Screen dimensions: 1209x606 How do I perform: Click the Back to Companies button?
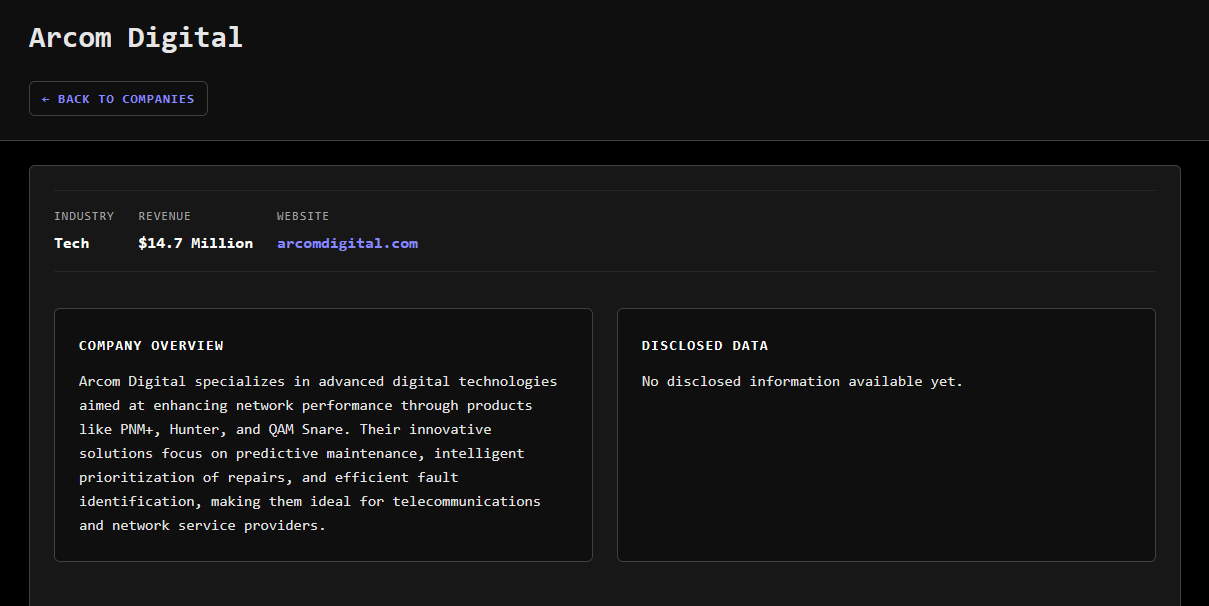pyautogui.click(x=118, y=99)
